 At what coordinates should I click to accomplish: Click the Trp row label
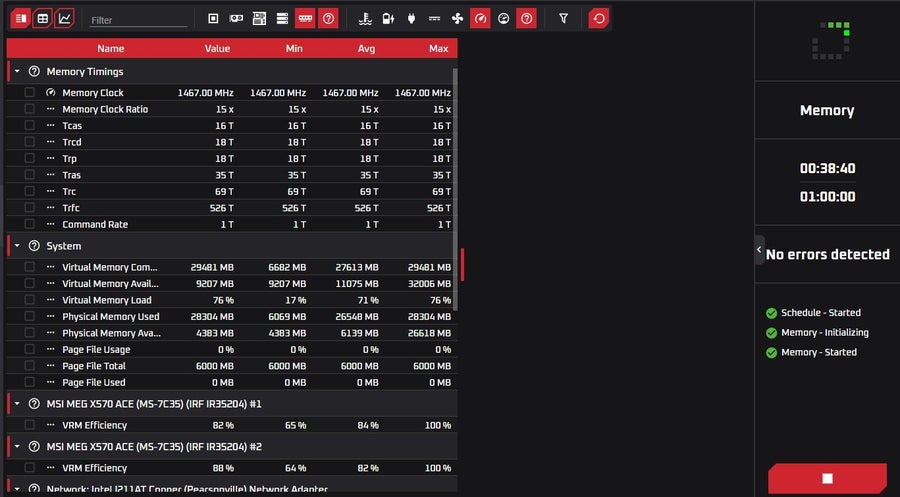tap(69, 158)
